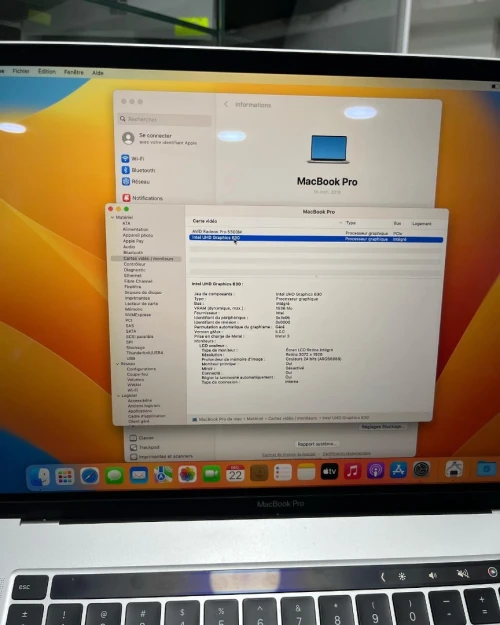Open Podcasts app in the Dock
The height and width of the screenshot is (625, 500).
pos(376,471)
